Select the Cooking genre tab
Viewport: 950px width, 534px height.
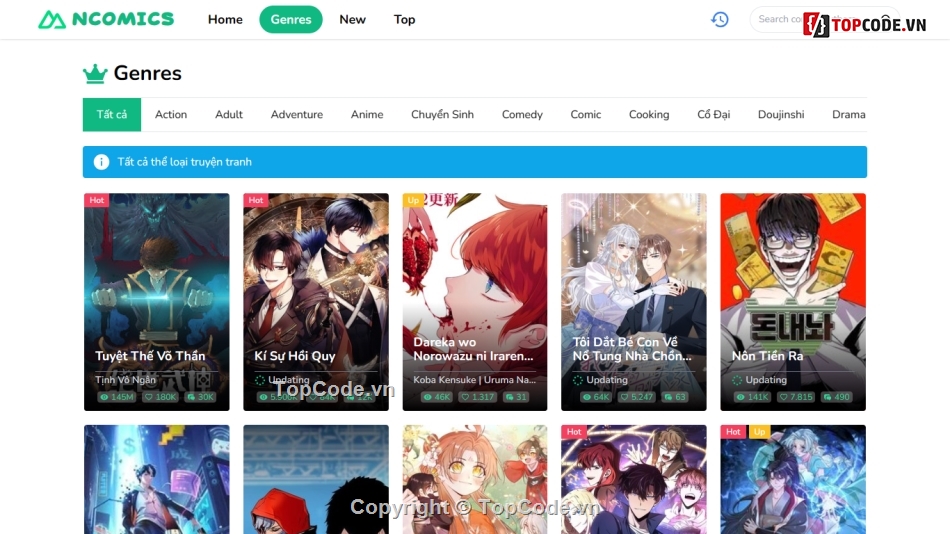(649, 115)
